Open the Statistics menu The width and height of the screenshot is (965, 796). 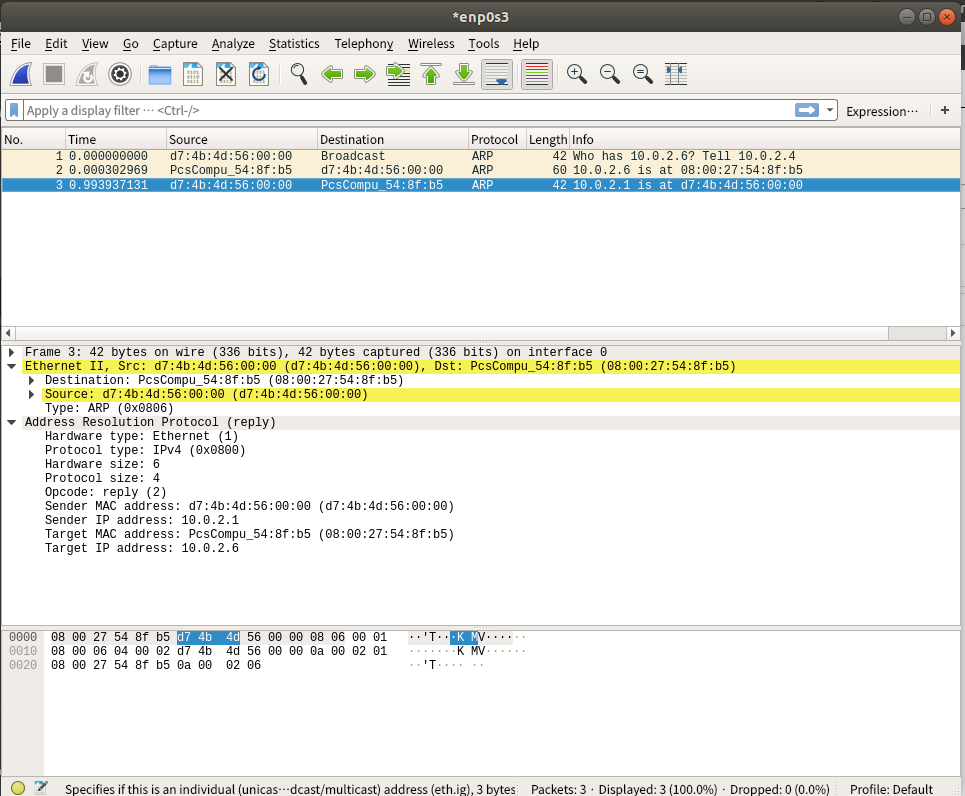[294, 44]
